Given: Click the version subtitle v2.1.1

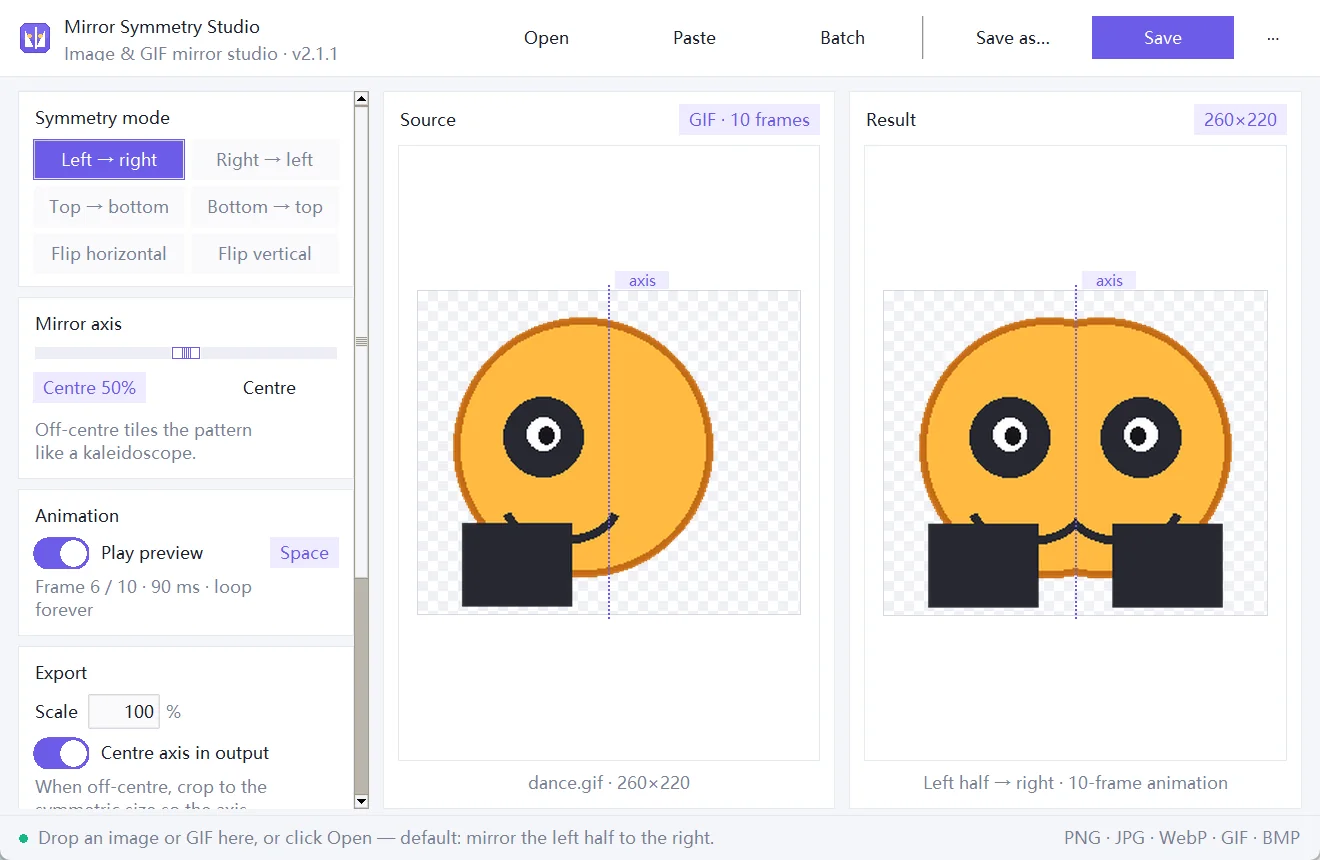Looking at the screenshot, I should coord(201,54).
